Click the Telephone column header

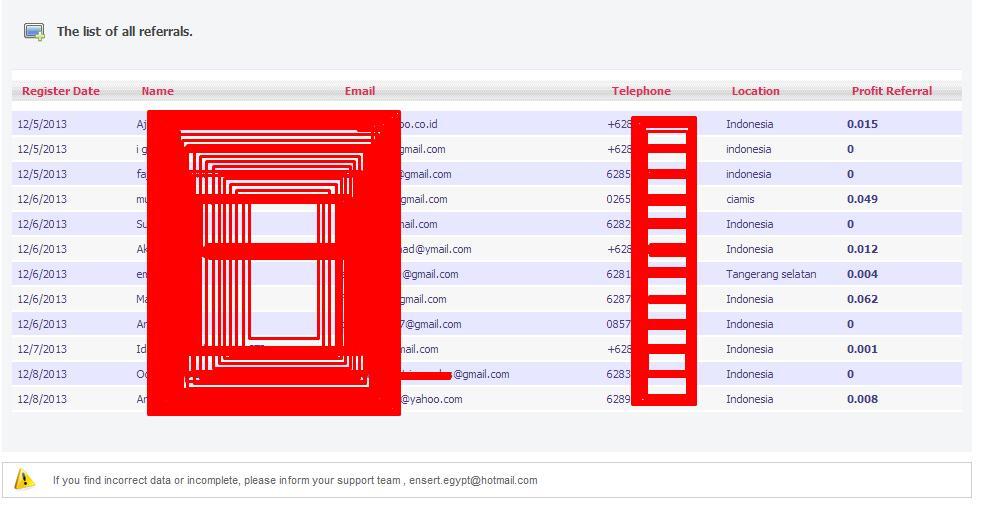coord(641,91)
